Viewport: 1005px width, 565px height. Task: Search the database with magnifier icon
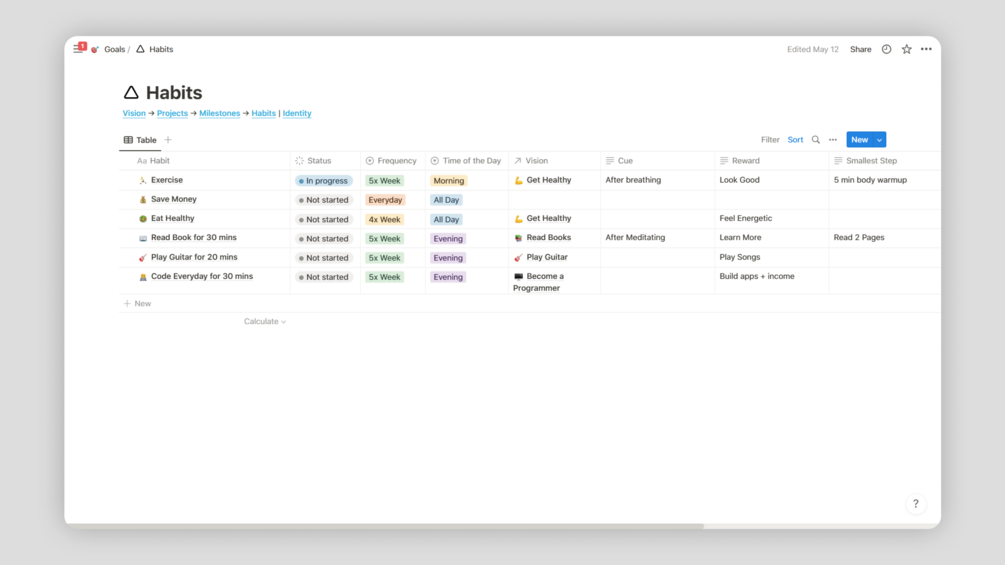tap(815, 140)
